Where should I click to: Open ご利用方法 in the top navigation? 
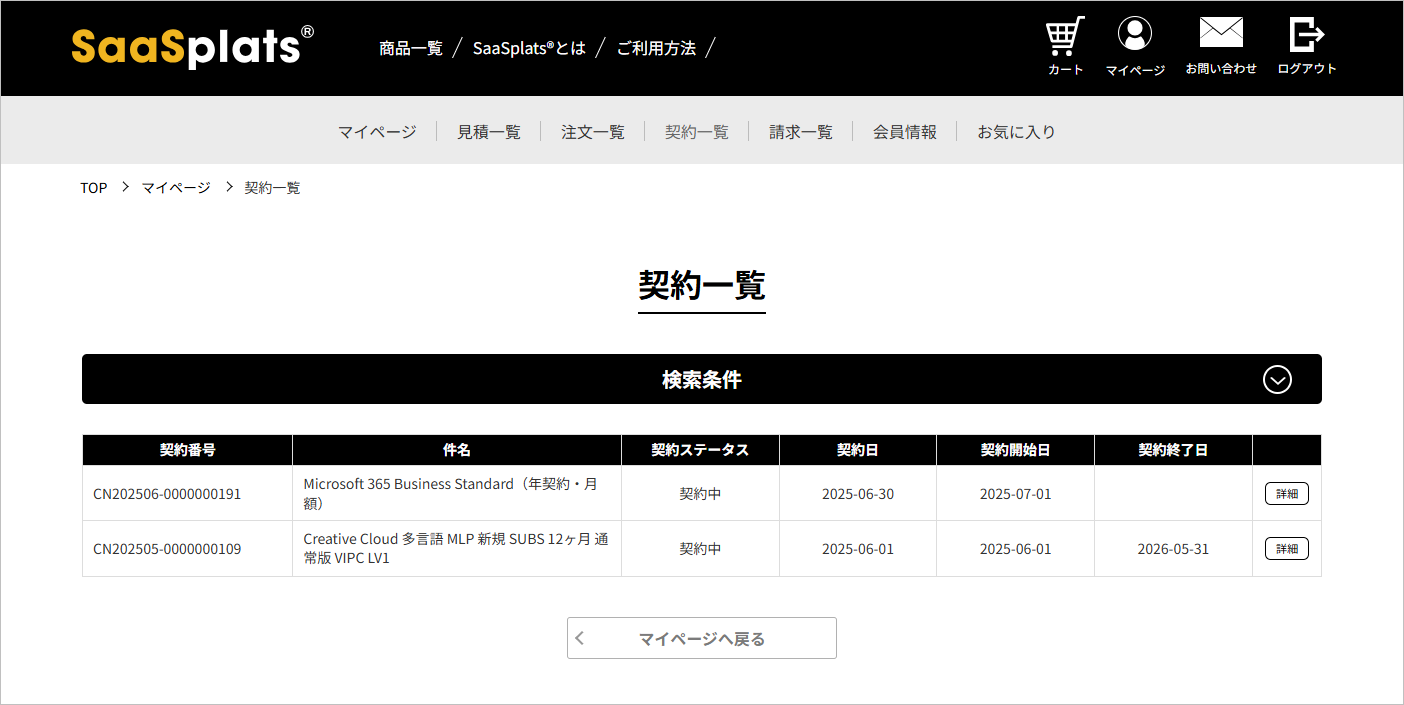pyautogui.click(x=656, y=48)
